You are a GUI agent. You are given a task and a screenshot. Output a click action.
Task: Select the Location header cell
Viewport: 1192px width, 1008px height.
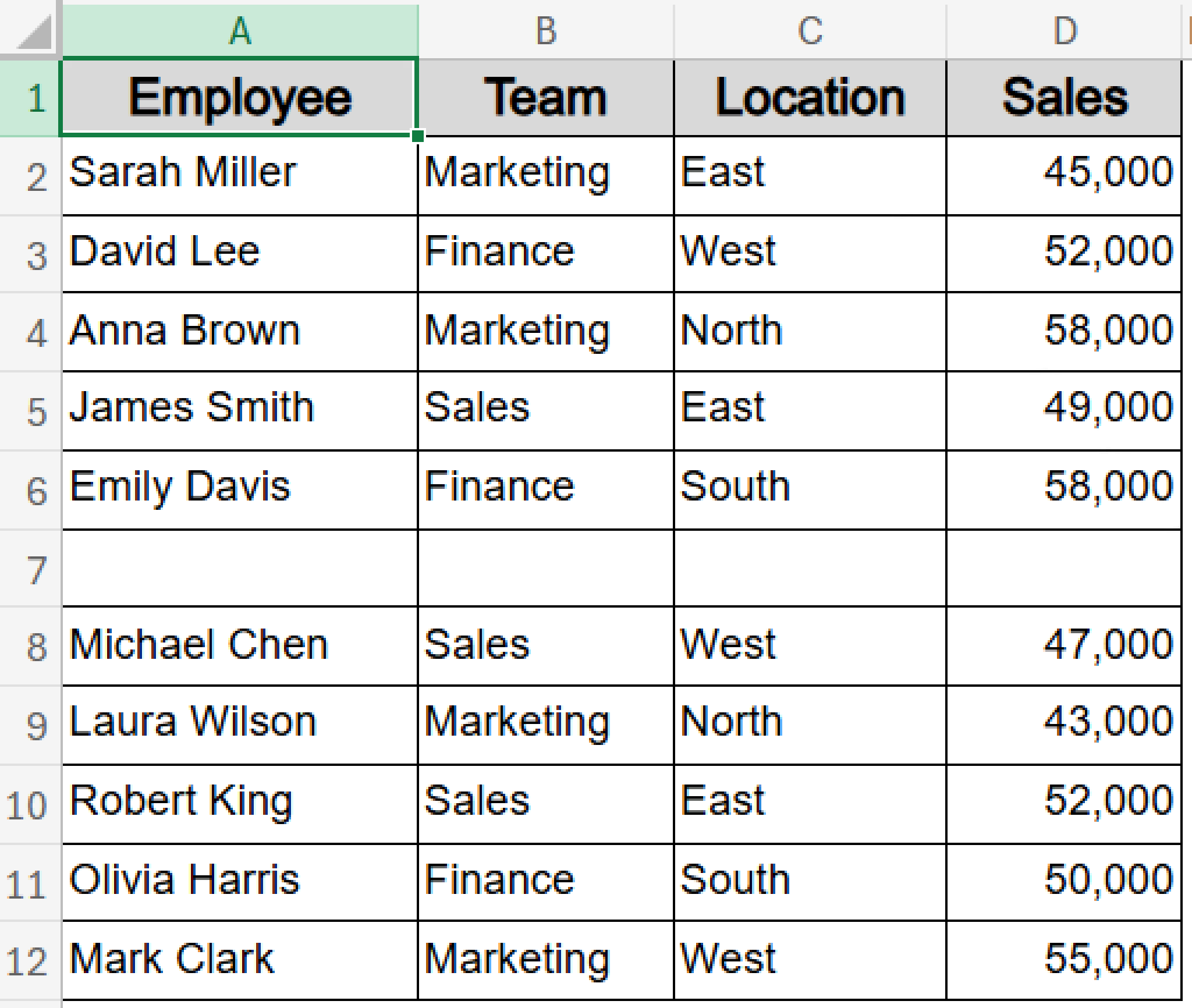[810, 98]
